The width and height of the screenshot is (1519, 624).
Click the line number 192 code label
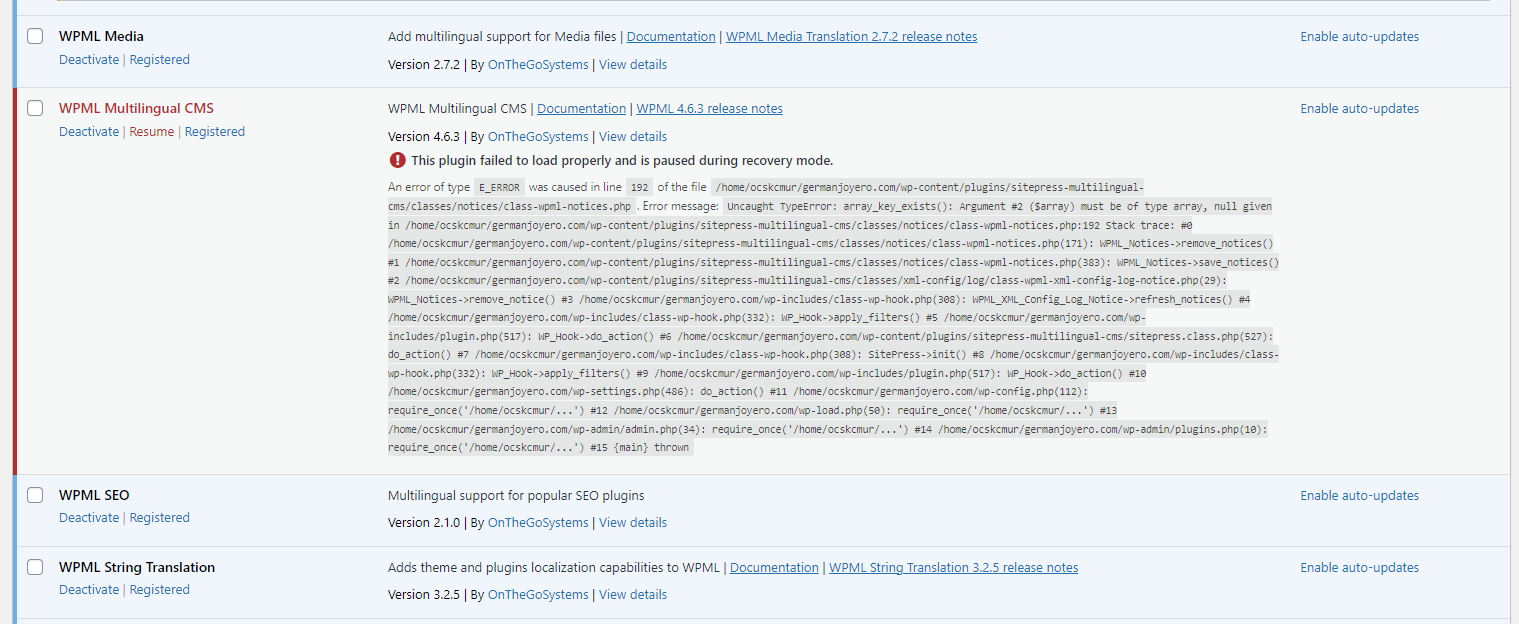pyautogui.click(x=640, y=187)
